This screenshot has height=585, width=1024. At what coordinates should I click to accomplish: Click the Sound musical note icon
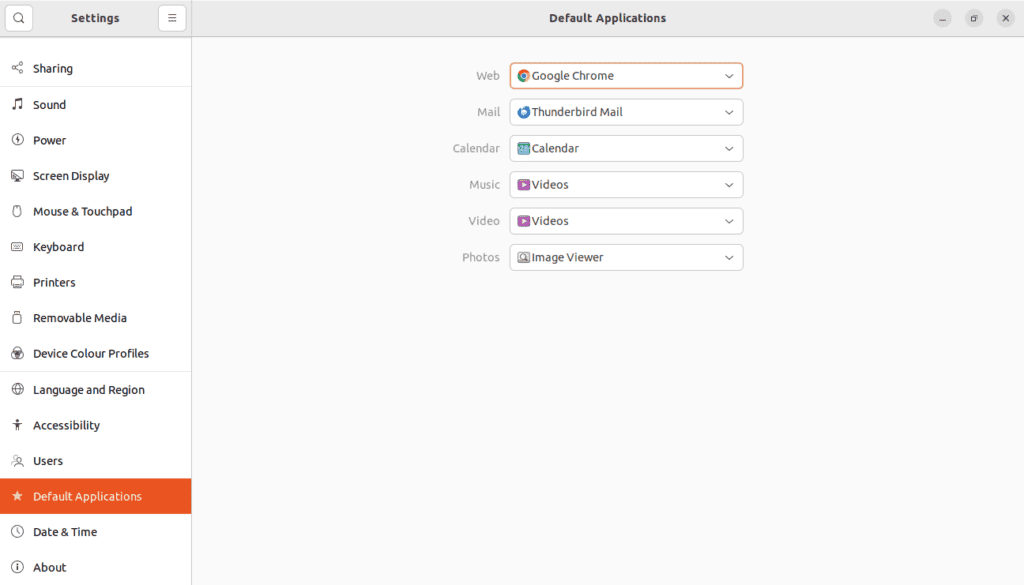pyautogui.click(x=17, y=104)
